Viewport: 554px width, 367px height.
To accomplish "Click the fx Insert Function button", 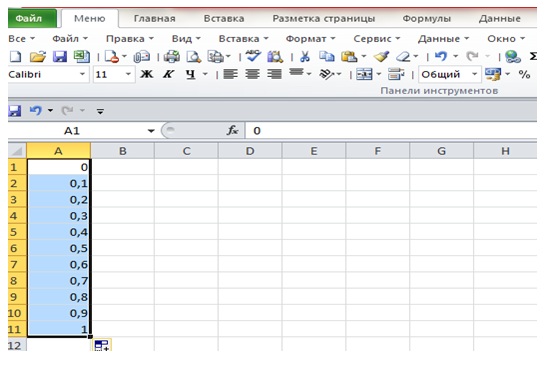I will tap(232, 131).
